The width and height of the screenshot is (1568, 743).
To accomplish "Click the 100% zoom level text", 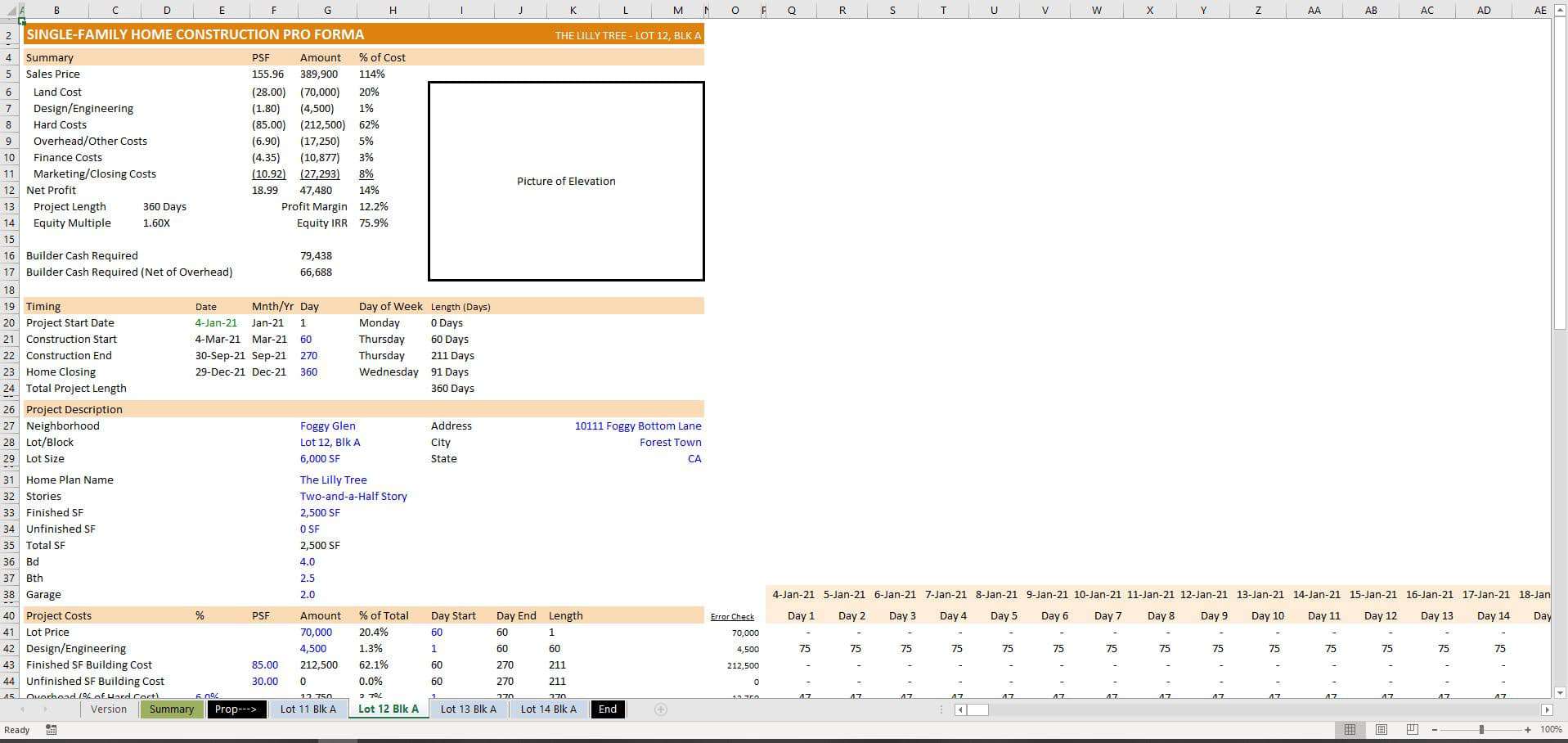I will [x=1551, y=730].
